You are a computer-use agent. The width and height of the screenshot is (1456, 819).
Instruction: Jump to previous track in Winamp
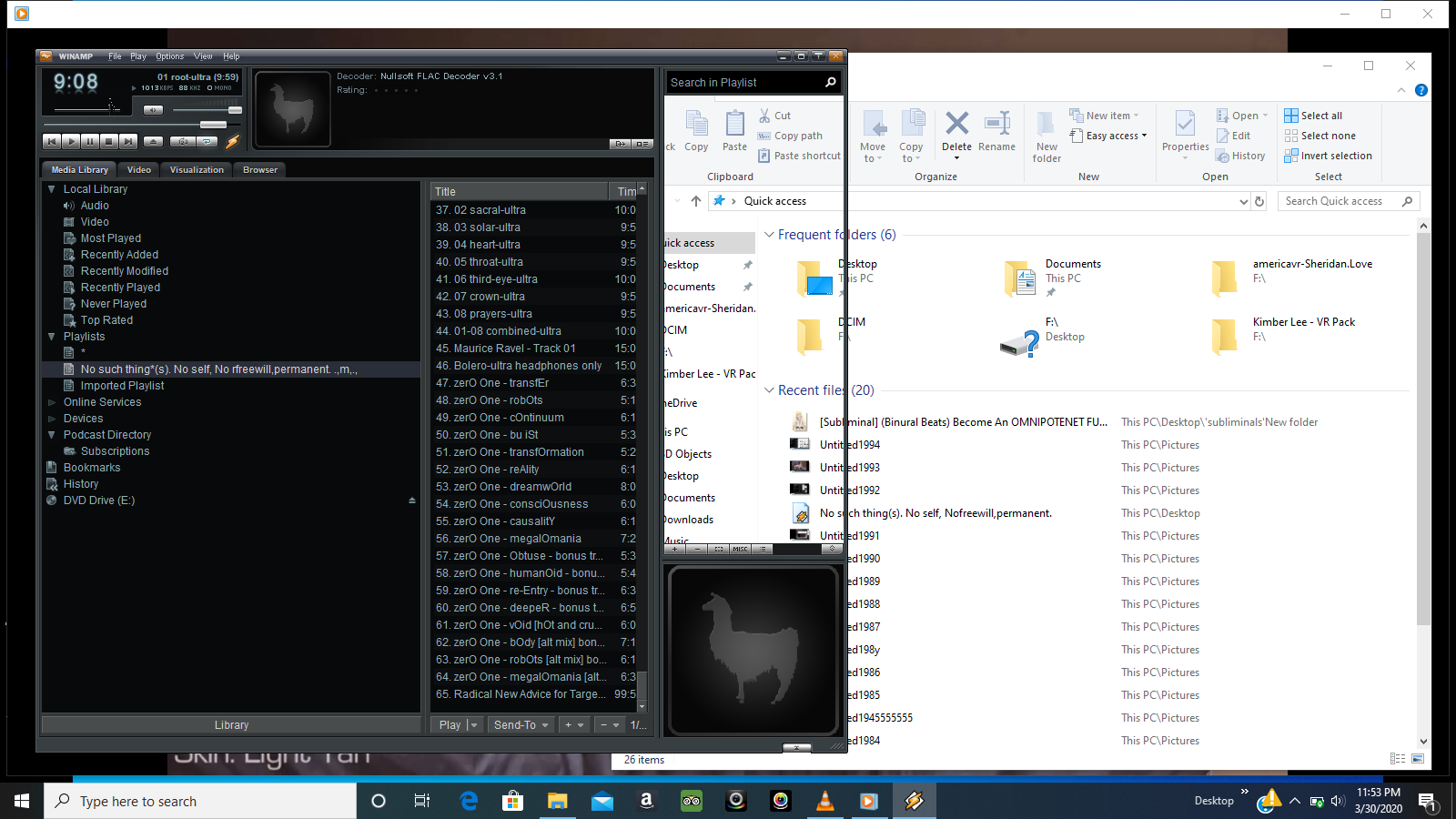pyautogui.click(x=52, y=141)
